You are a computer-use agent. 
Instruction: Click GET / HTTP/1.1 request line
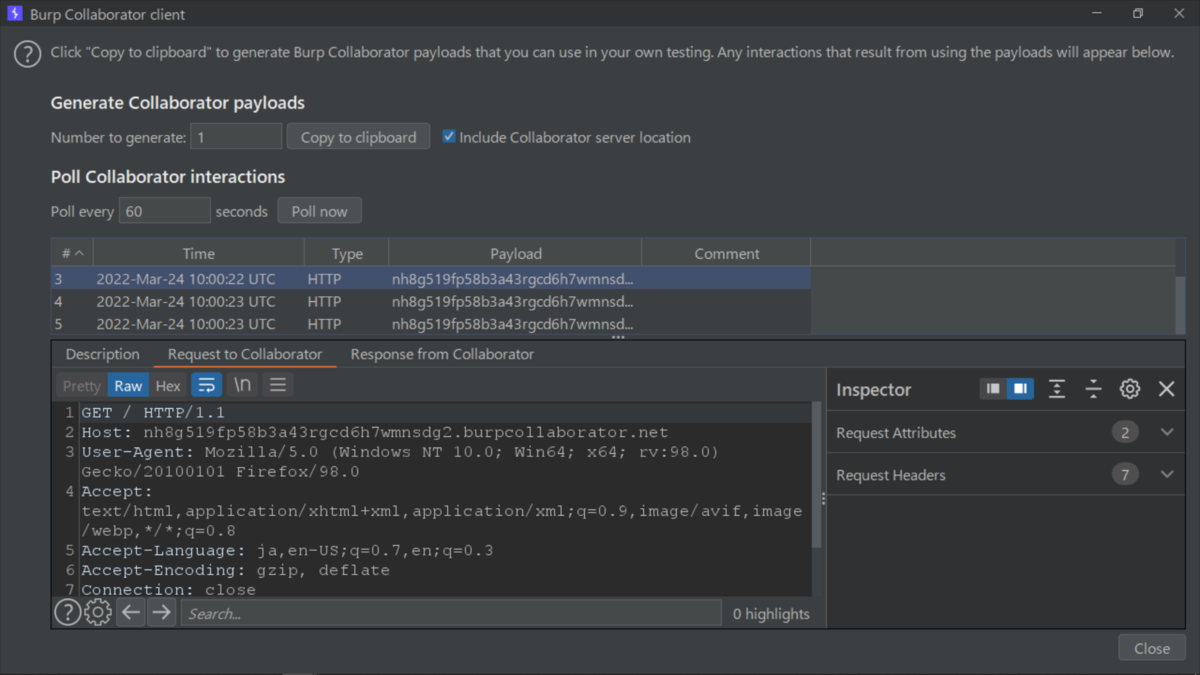[153, 412]
